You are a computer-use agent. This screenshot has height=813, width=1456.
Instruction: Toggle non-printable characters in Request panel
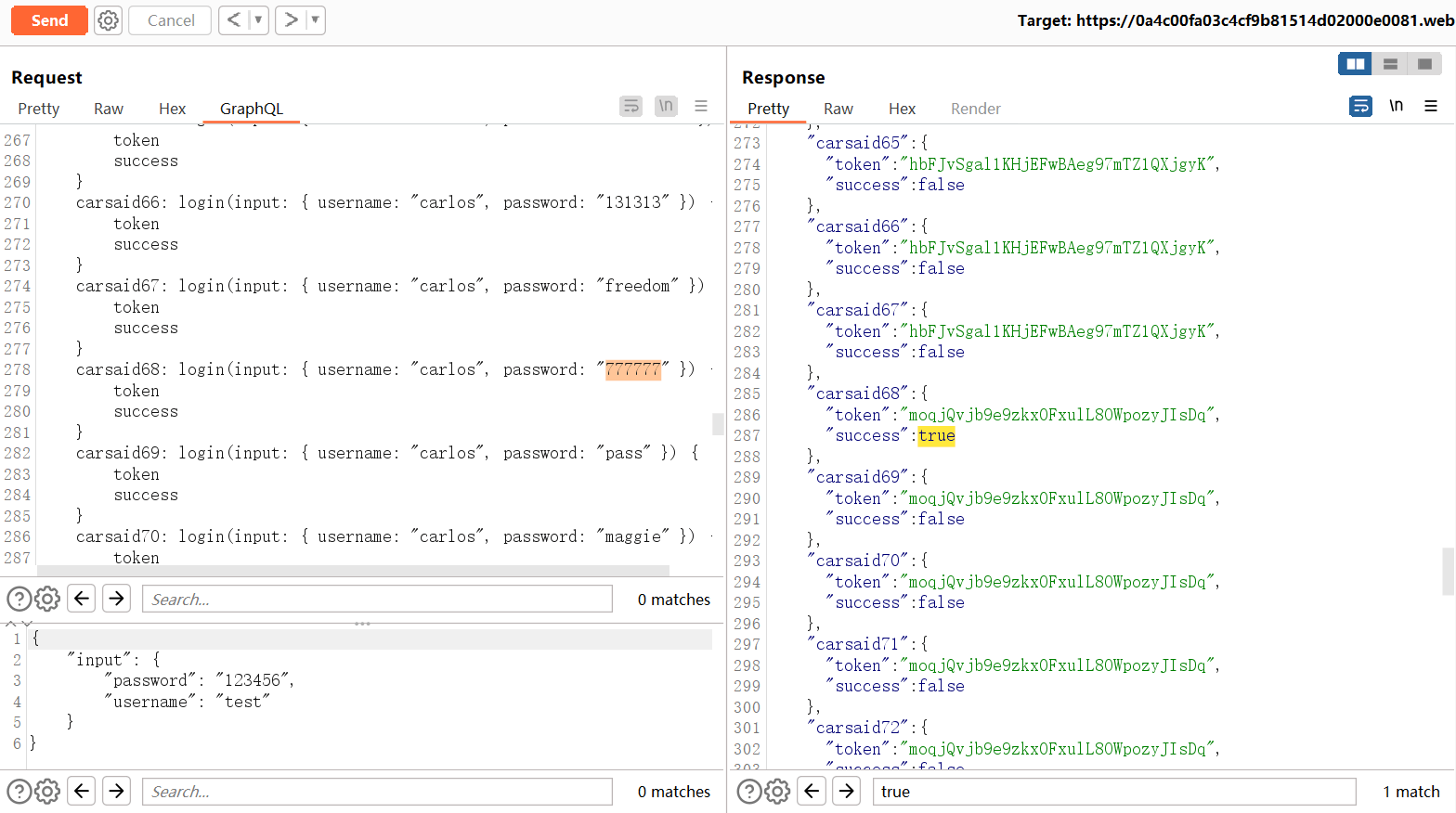tap(666, 107)
